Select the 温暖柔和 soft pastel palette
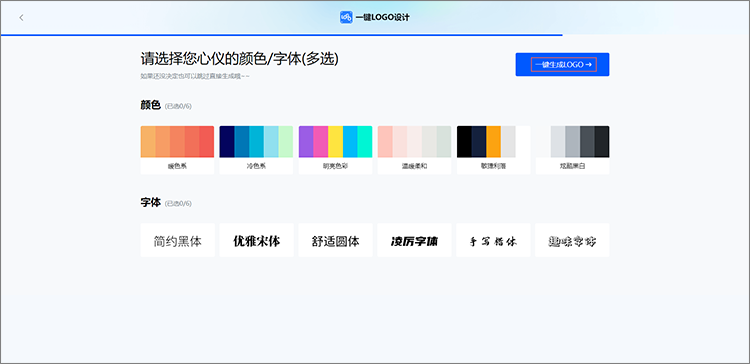This screenshot has width=750, height=364. click(414, 150)
